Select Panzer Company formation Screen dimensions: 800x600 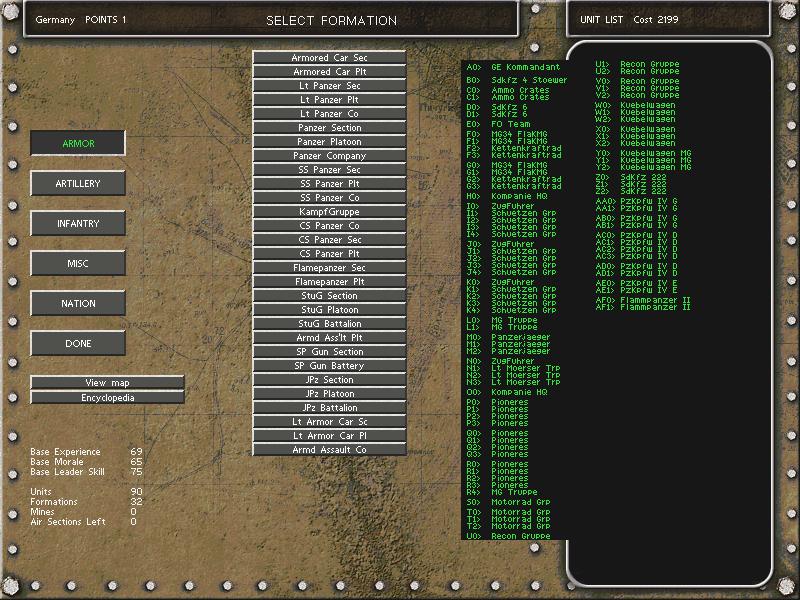(x=329, y=156)
